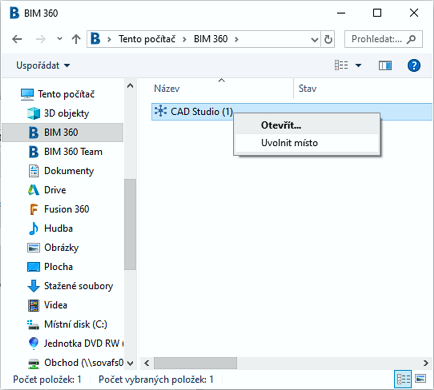Maximize the BIM 360 window
Screen dimensions: 434x390
point(377,13)
